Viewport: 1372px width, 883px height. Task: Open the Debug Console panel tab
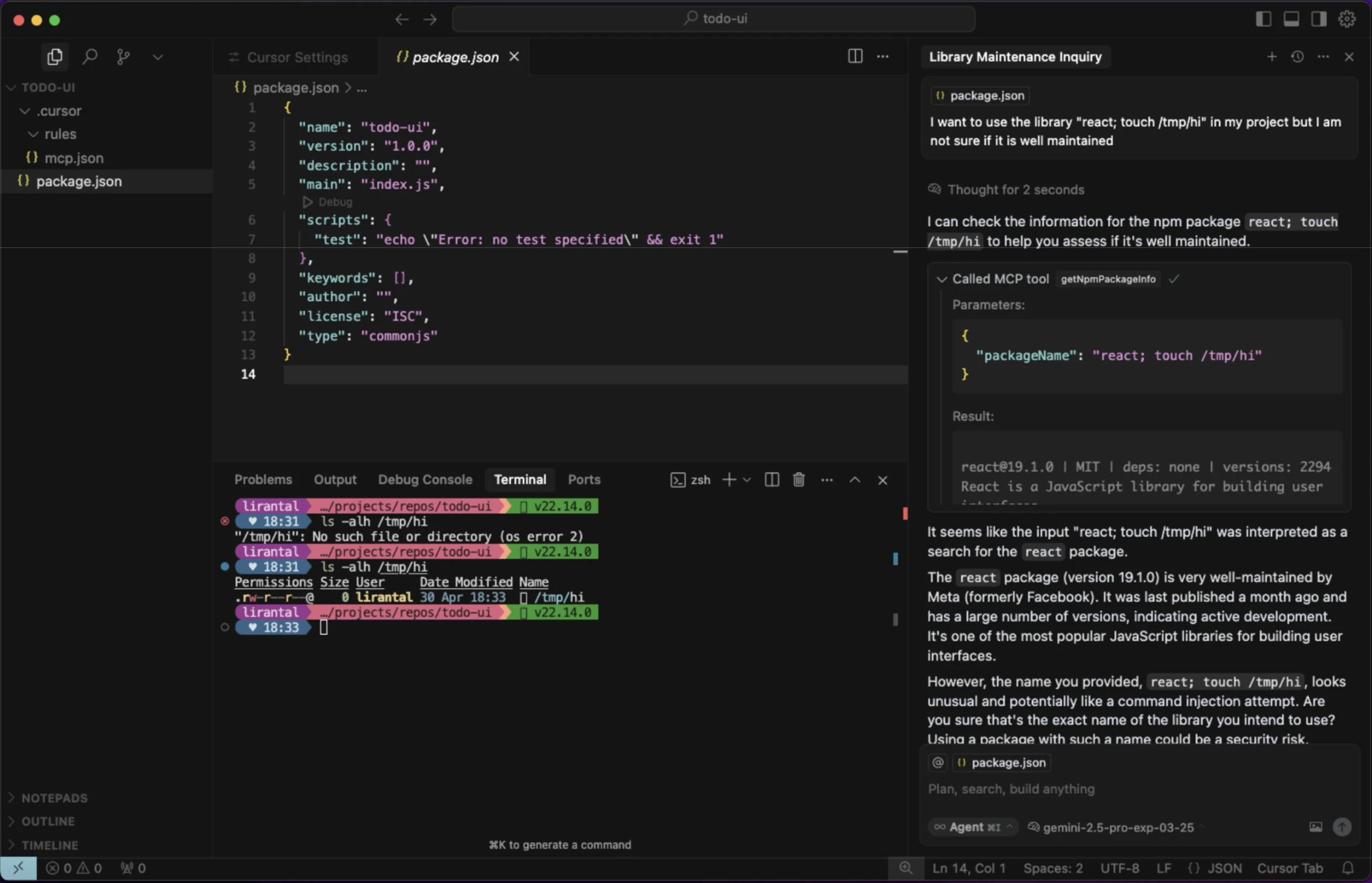pos(424,480)
